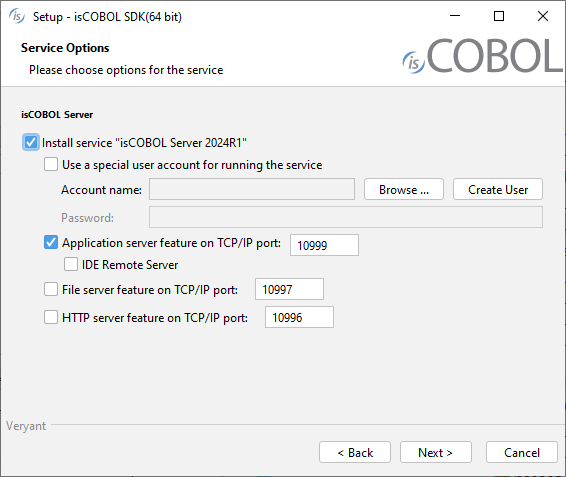Screen dimensions: 566x477
Task: Go to previous step with Back
Action: pos(355,452)
